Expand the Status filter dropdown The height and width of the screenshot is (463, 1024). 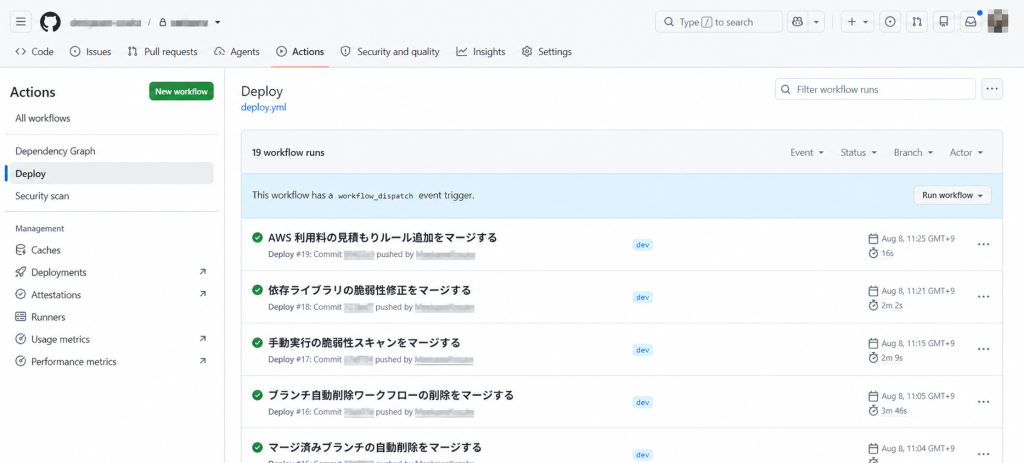858,152
